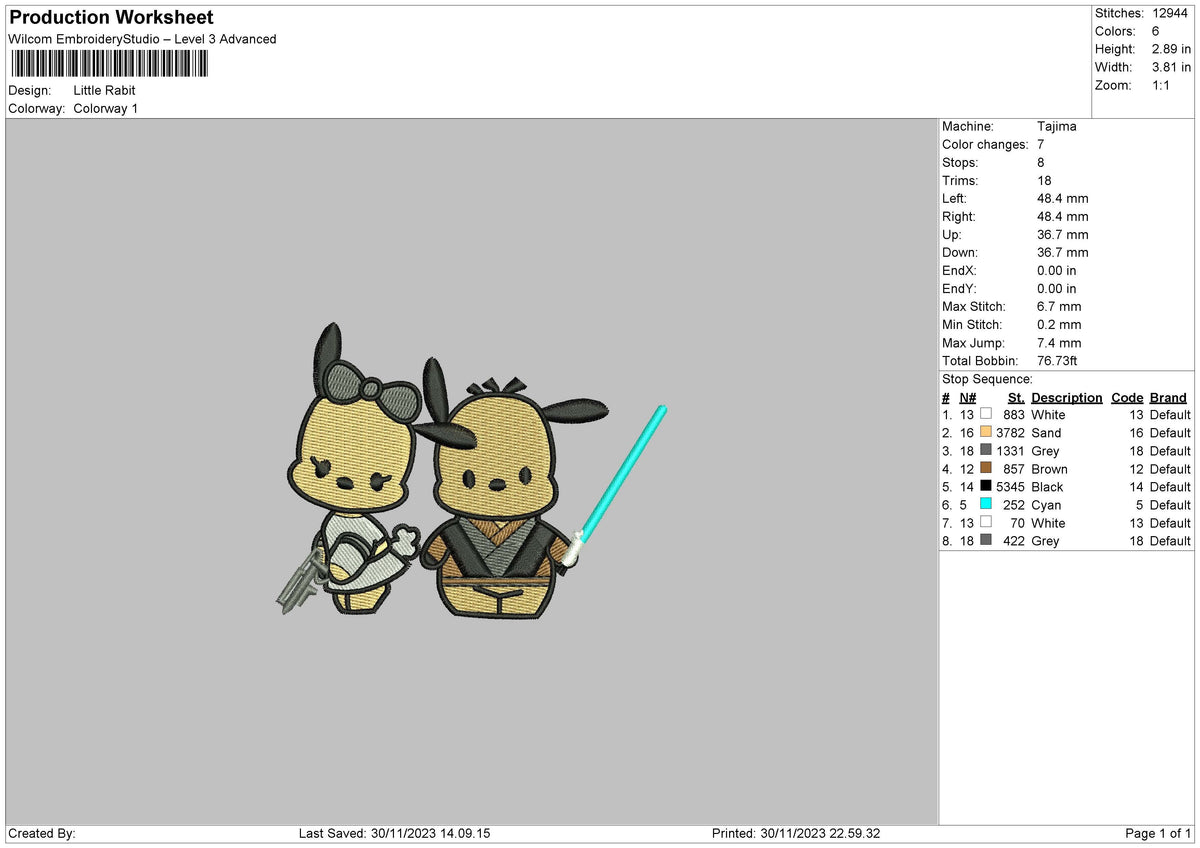Click the 'Wilcom EmbroideryStudio – Level 3 Advanced' text
Screen dimensions: 1200x848
[142, 39]
